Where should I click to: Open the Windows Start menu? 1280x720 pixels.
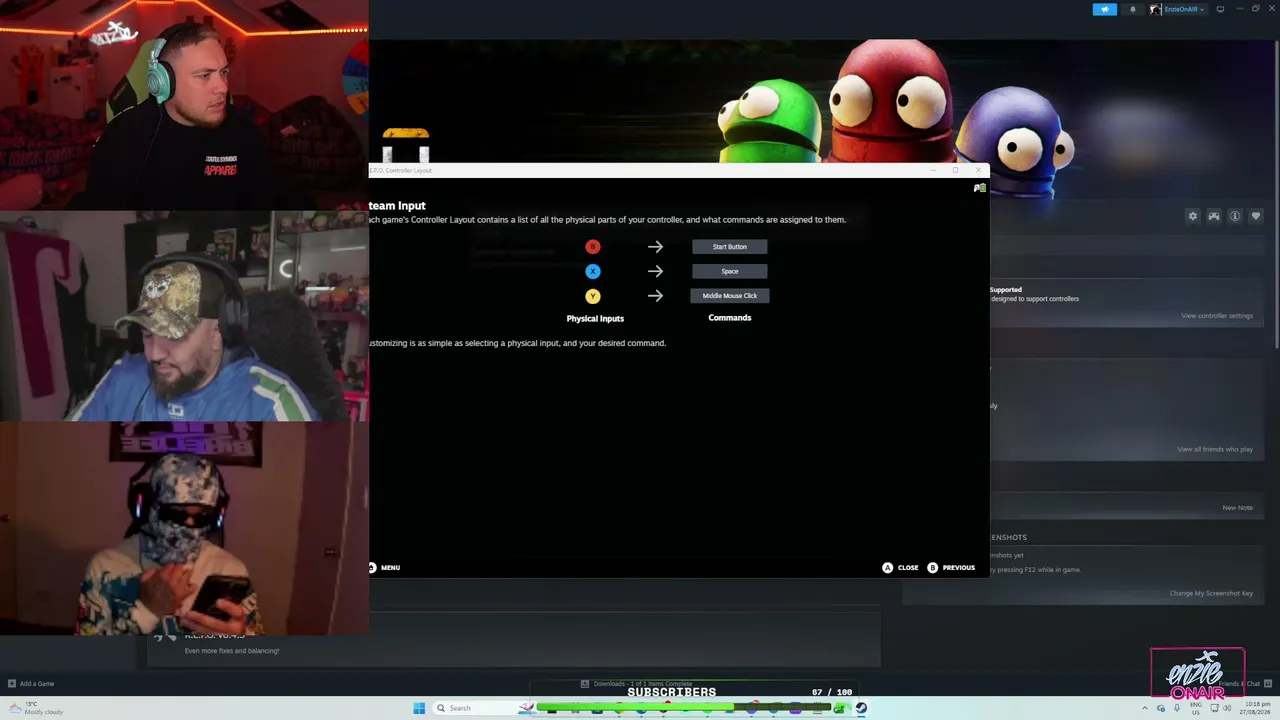pyautogui.click(x=419, y=708)
